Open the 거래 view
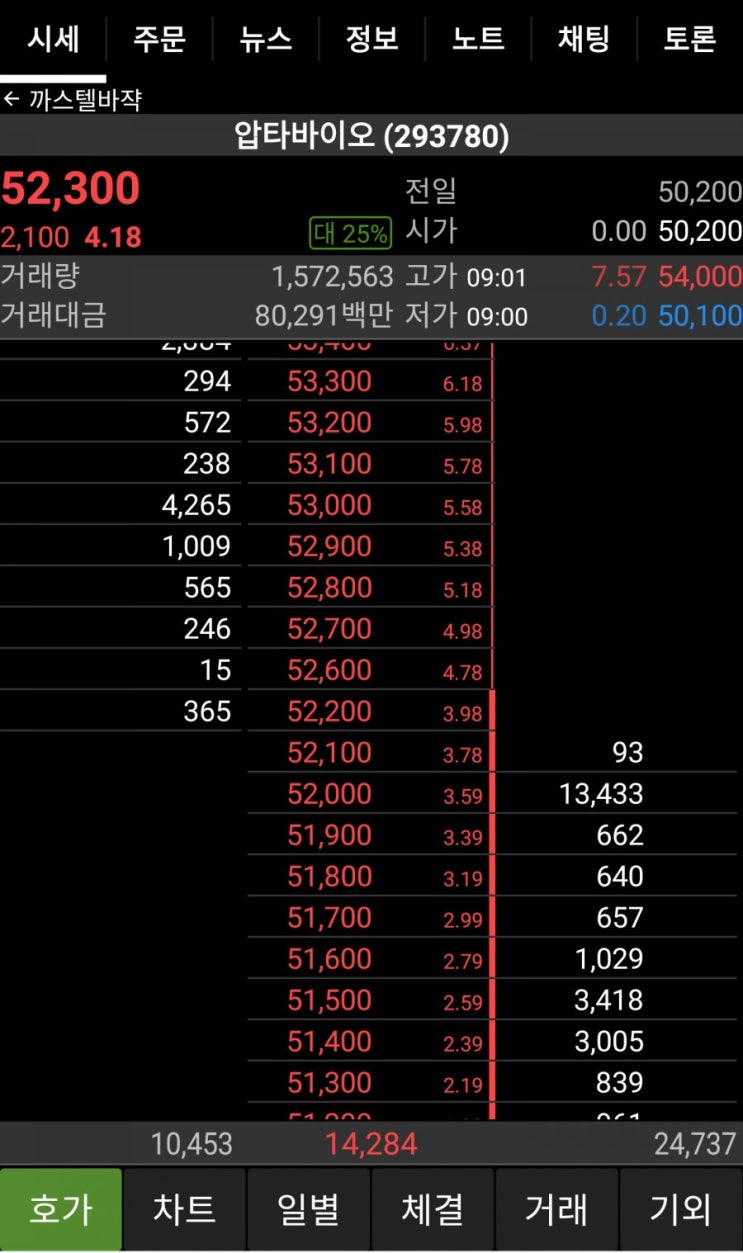The height and width of the screenshot is (1253, 743). [557, 1209]
